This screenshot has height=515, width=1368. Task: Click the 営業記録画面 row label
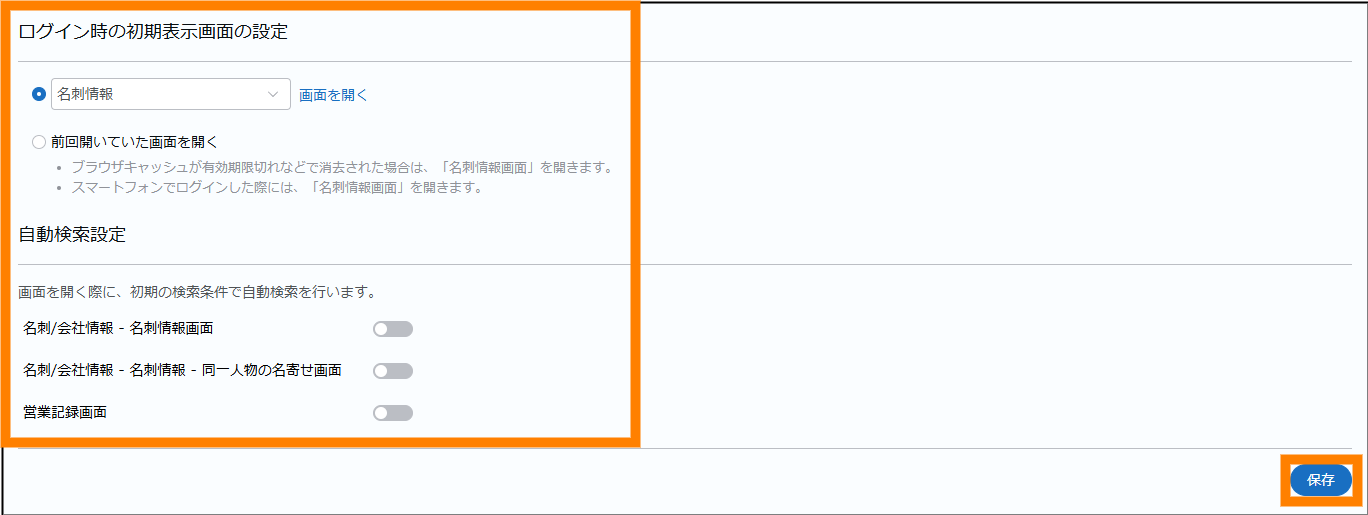(x=65, y=412)
